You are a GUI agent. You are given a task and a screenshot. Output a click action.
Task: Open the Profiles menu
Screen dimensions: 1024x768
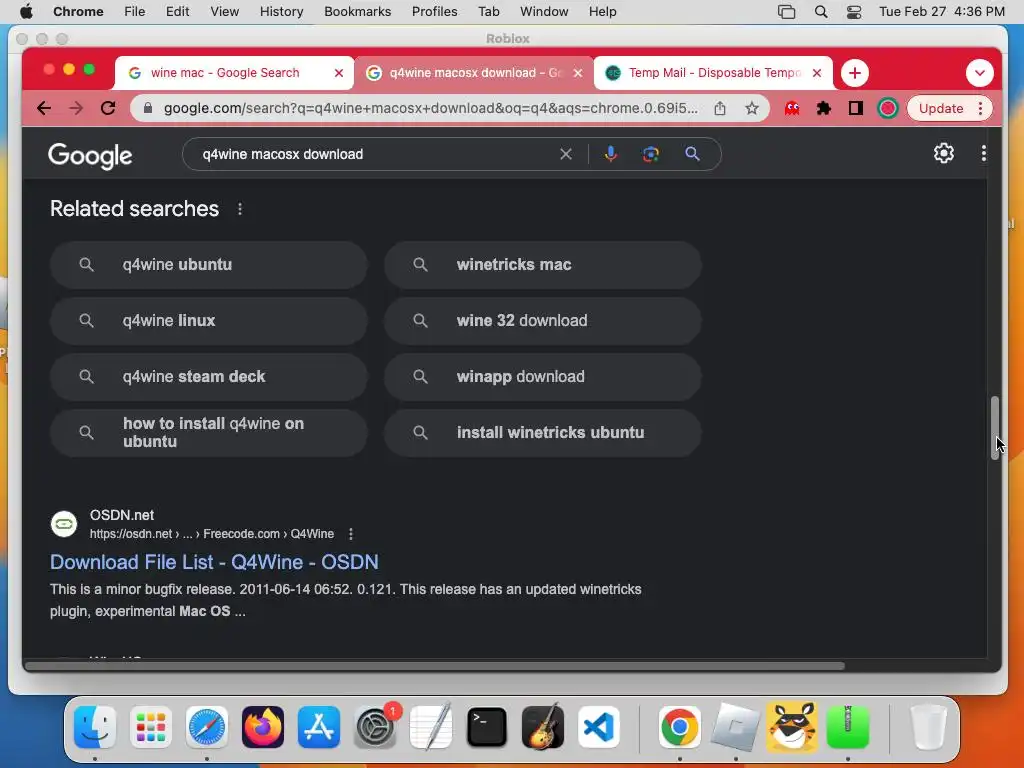coord(434,12)
